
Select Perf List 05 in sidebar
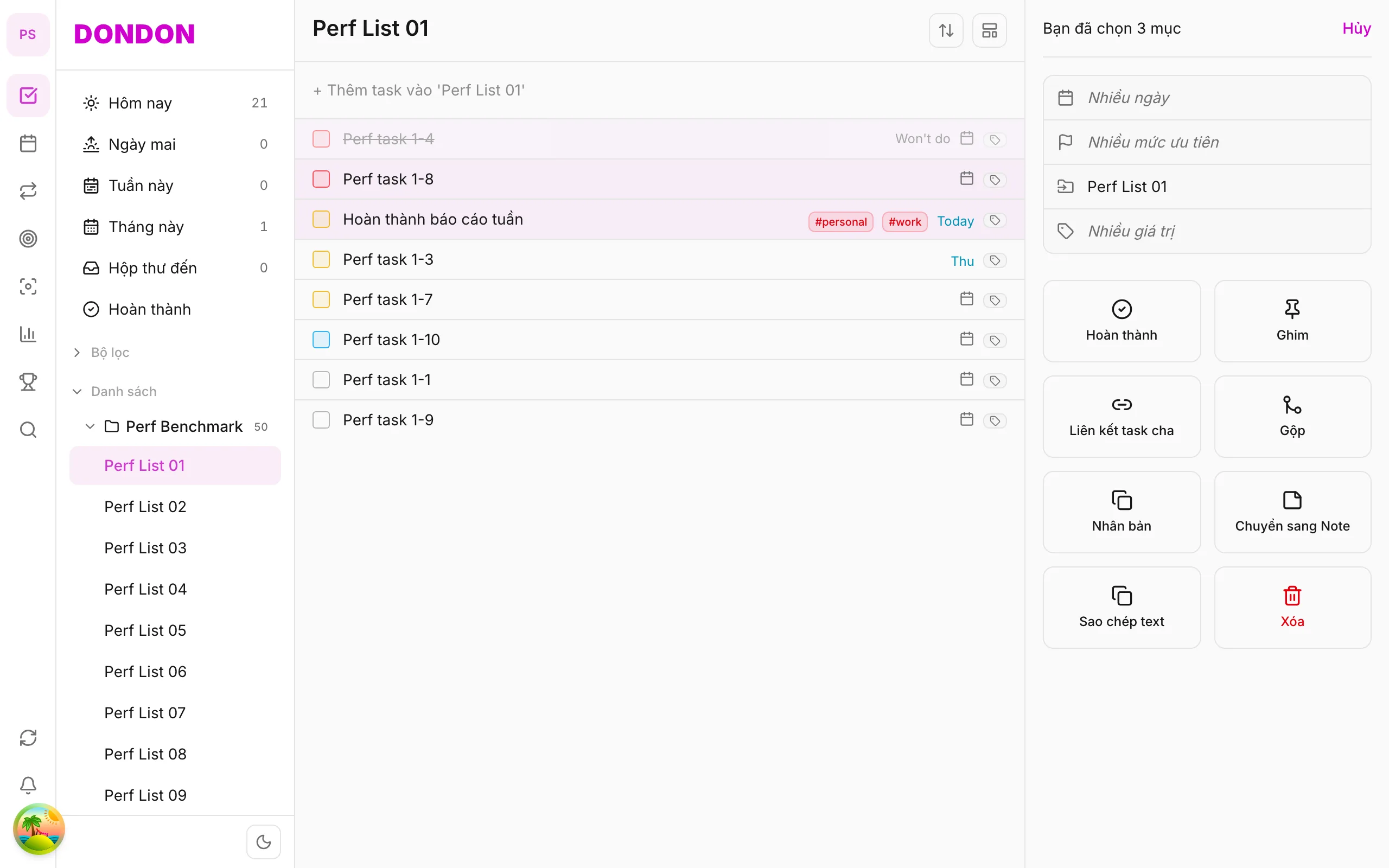pos(175,630)
